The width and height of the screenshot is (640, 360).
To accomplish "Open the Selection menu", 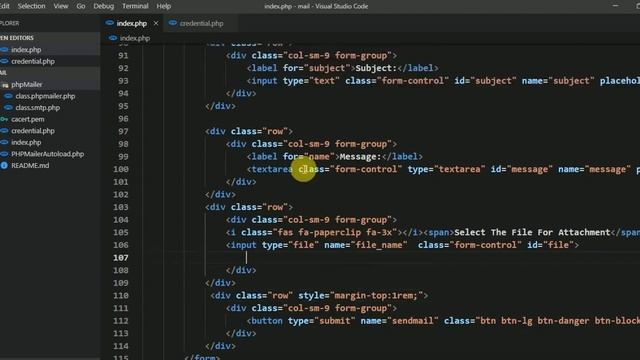I will tap(31, 6).
